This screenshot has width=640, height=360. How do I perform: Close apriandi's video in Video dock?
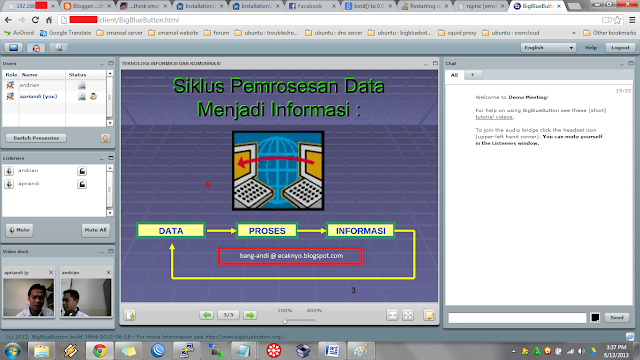(x=51, y=272)
